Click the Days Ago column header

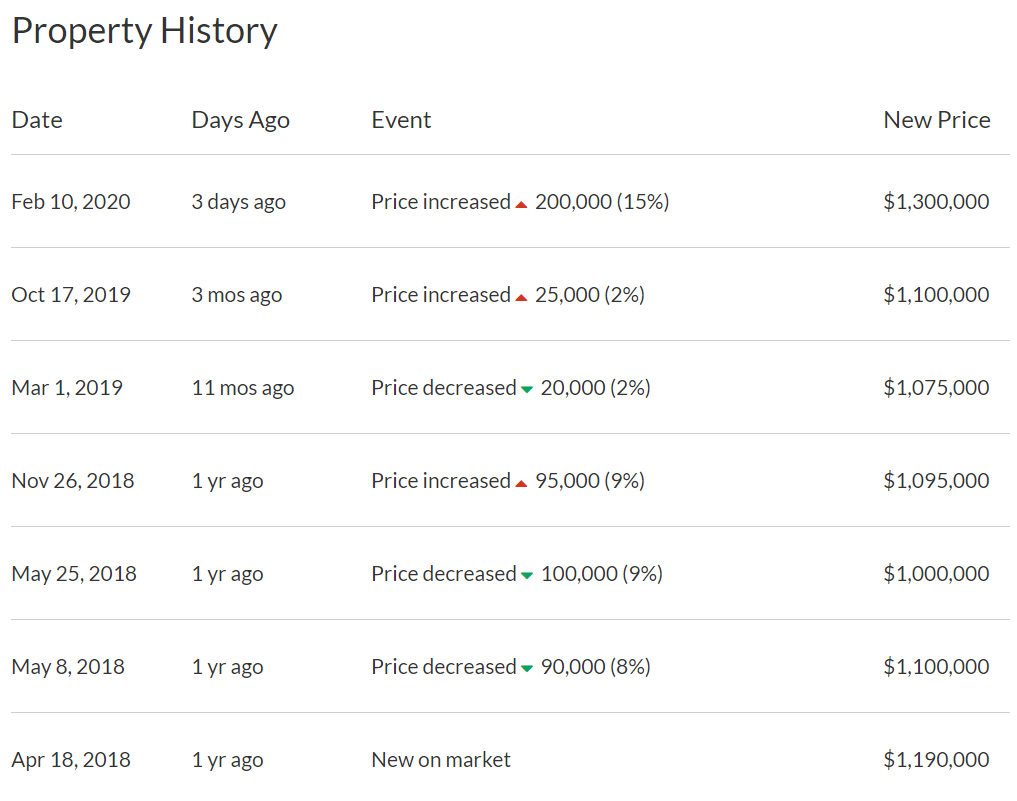(x=240, y=120)
